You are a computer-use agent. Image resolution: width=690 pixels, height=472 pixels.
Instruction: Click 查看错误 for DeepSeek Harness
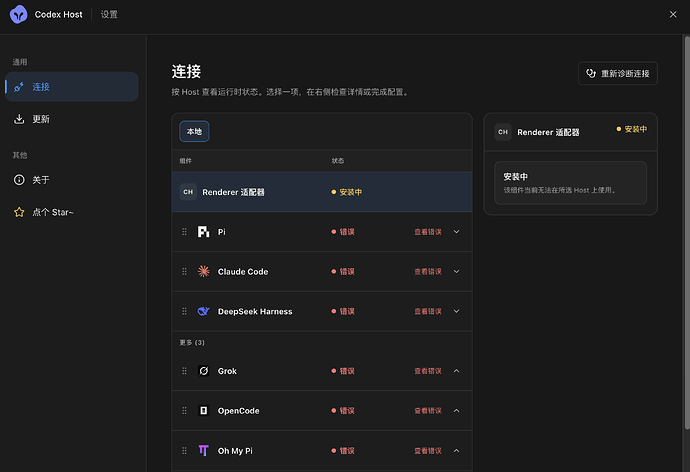click(428, 311)
